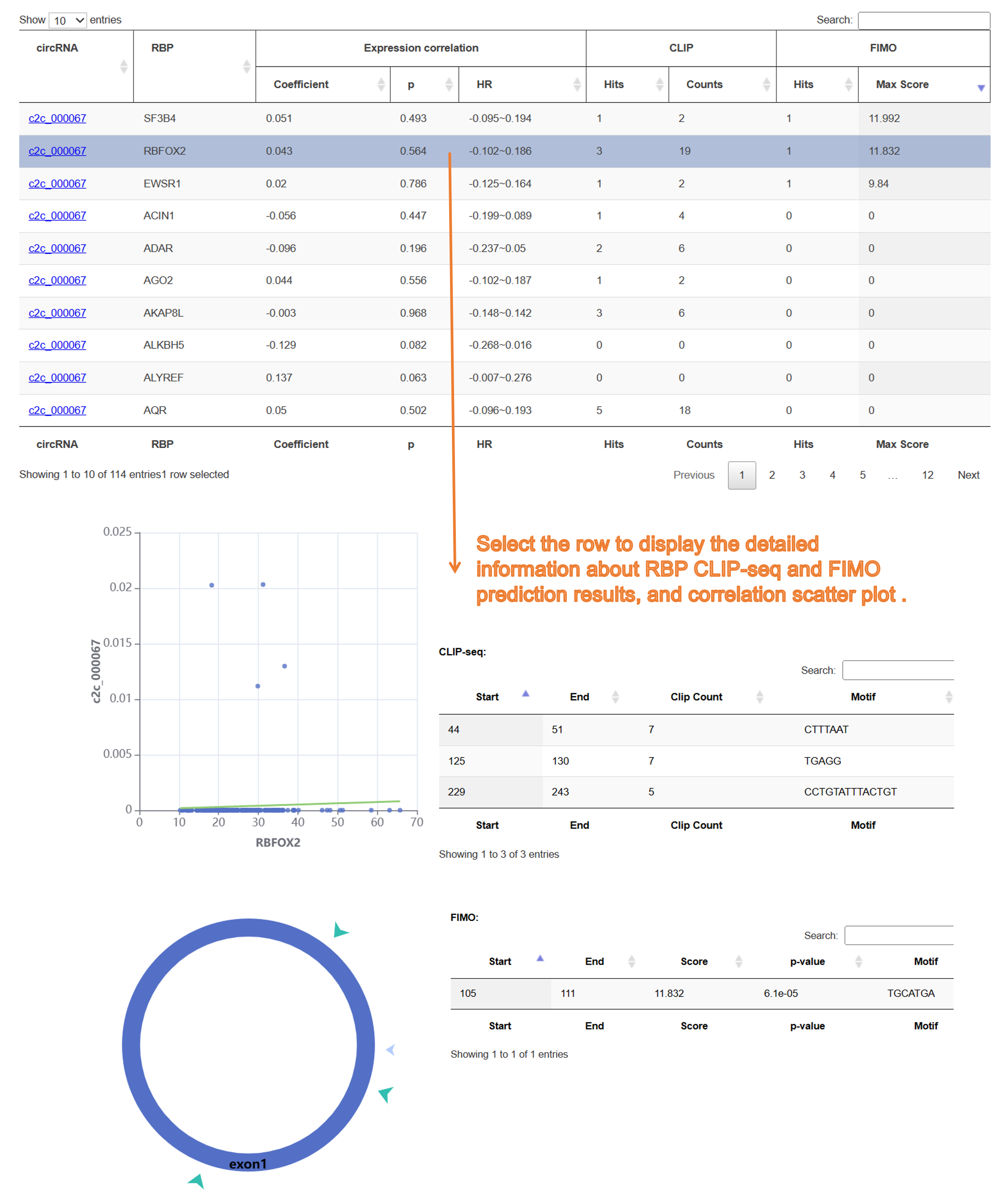
Task: Go to page 3
Action: (x=802, y=475)
